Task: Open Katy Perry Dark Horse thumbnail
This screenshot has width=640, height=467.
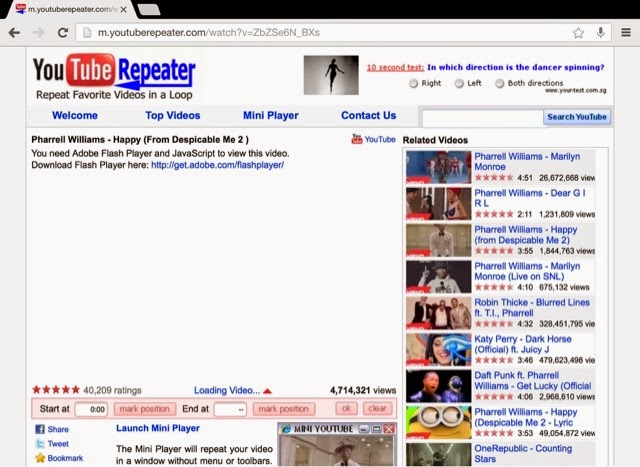Action: coord(438,350)
